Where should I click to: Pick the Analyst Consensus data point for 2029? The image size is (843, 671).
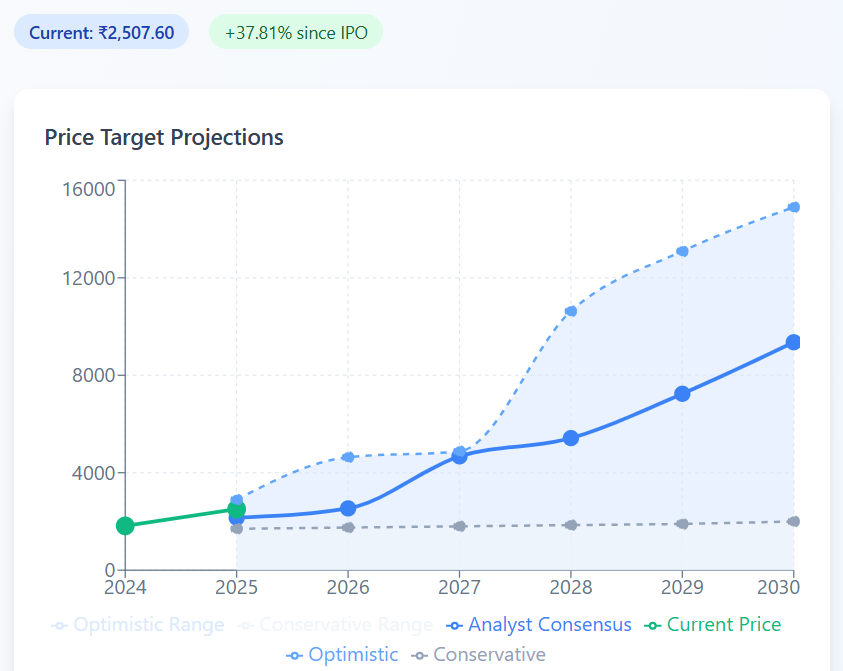point(682,394)
